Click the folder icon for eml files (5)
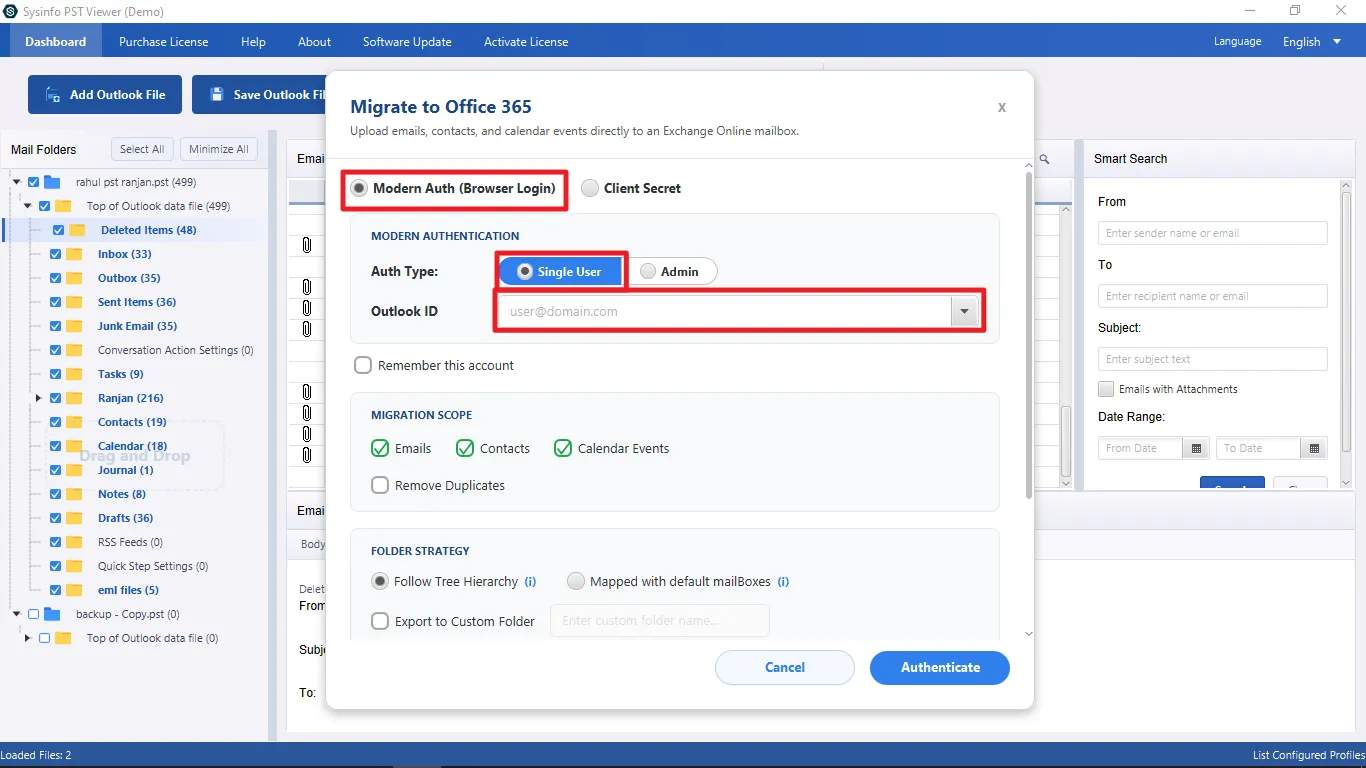Screen dimensions: 1366x768 click(x=74, y=590)
